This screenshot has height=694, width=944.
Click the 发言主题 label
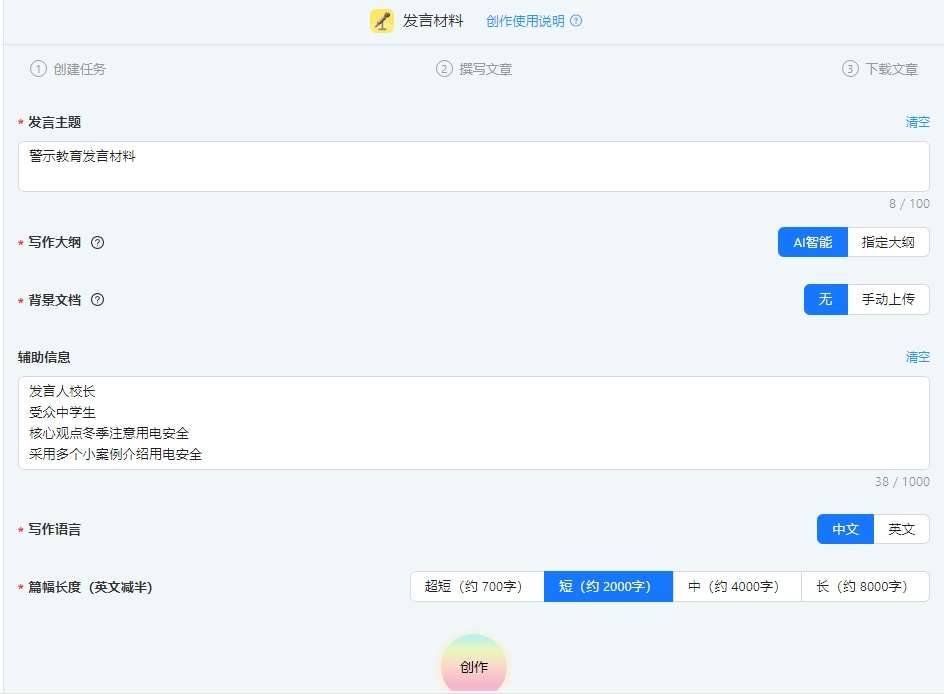[x=54, y=122]
